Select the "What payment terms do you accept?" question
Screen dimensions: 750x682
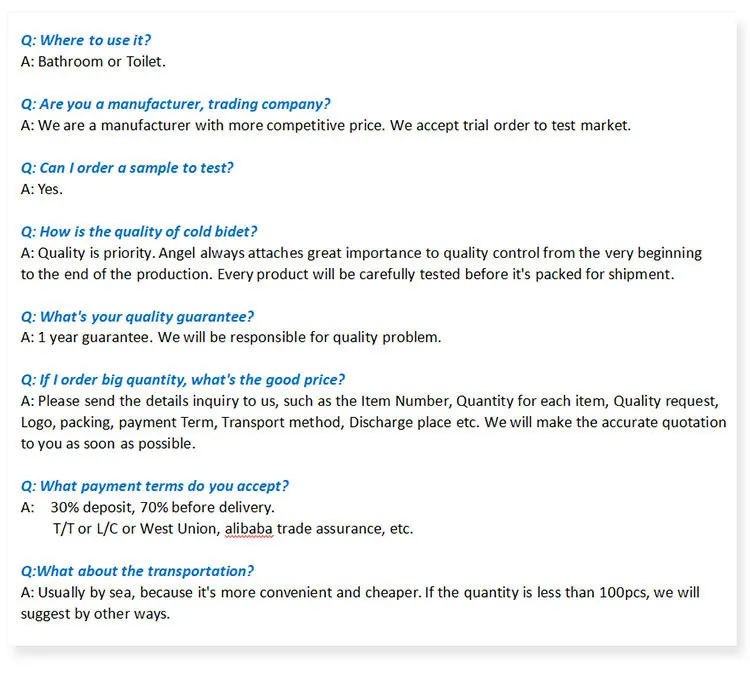click(x=155, y=486)
